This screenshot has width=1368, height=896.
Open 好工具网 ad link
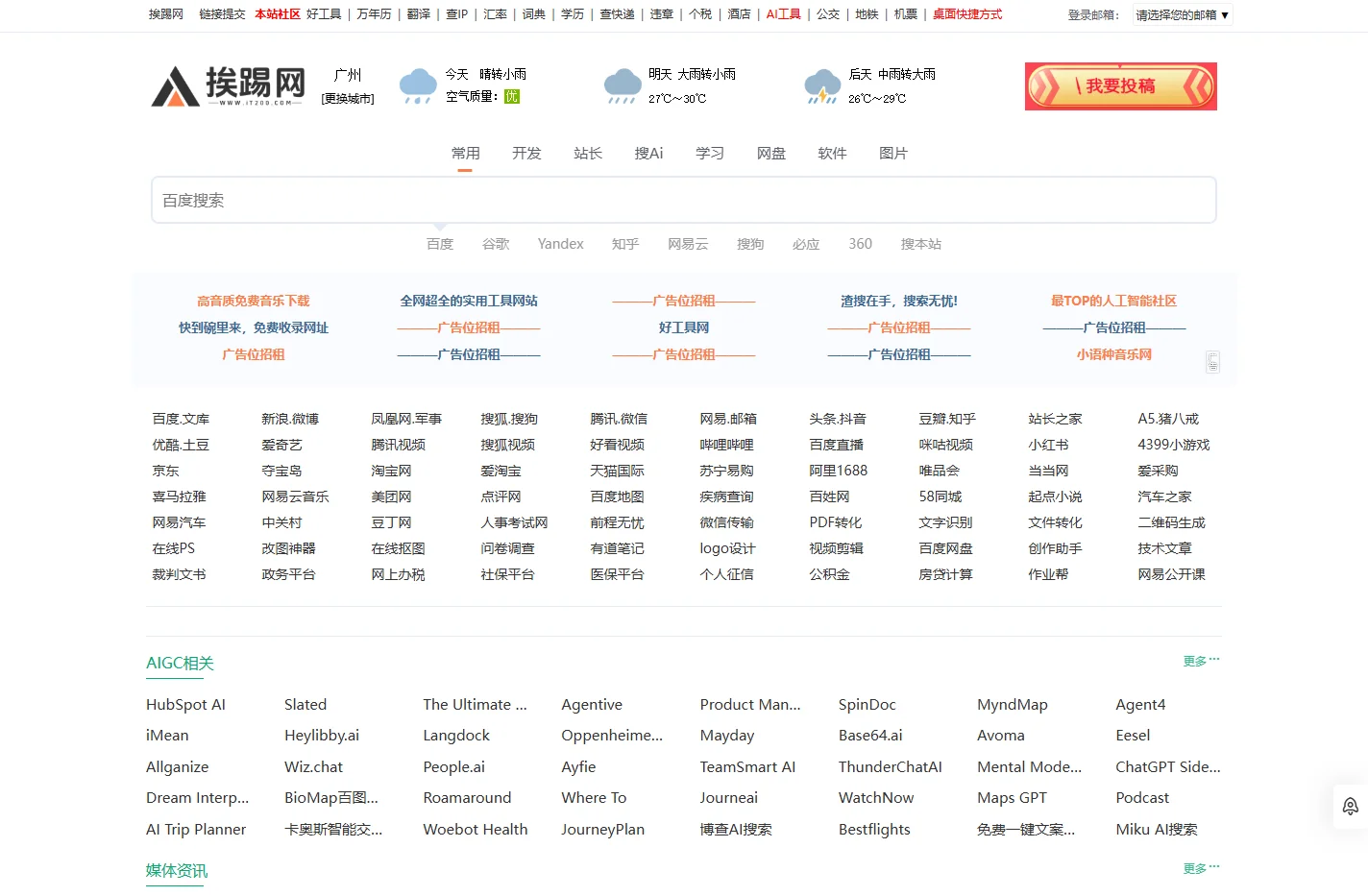point(684,327)
